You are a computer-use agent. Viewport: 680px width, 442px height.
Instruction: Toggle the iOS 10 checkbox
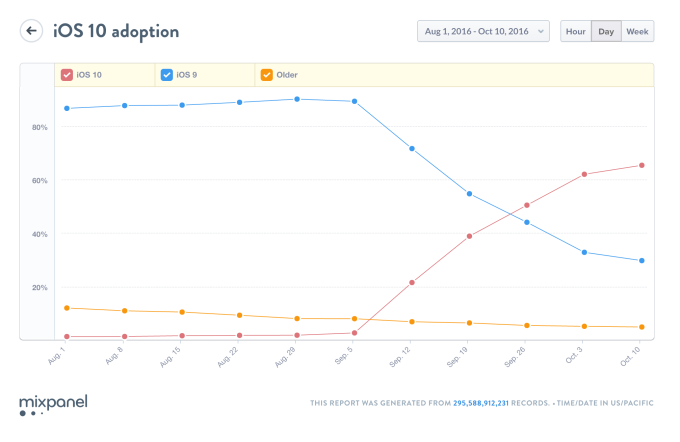tap(67, 75)
